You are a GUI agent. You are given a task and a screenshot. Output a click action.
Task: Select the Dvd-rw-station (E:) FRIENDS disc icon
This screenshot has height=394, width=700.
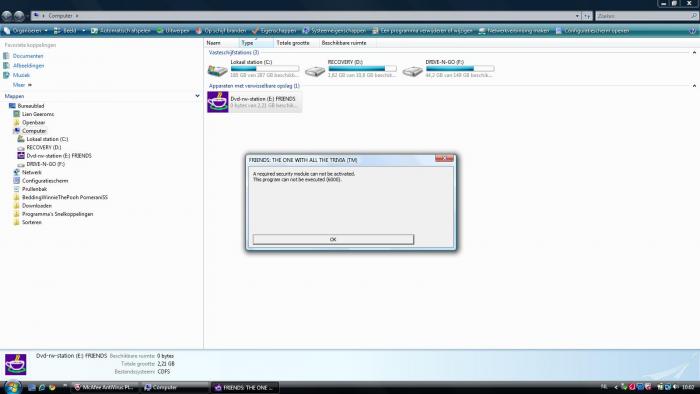tap(218, 102)
